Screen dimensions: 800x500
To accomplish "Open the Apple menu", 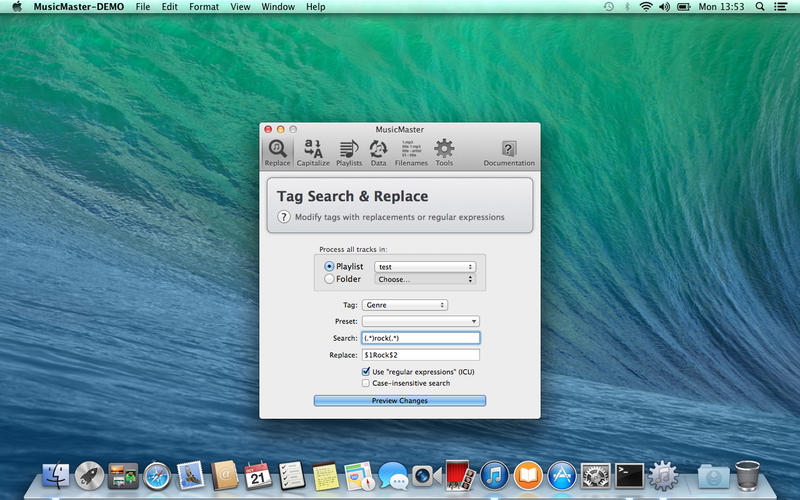I will tap(17, 7).
